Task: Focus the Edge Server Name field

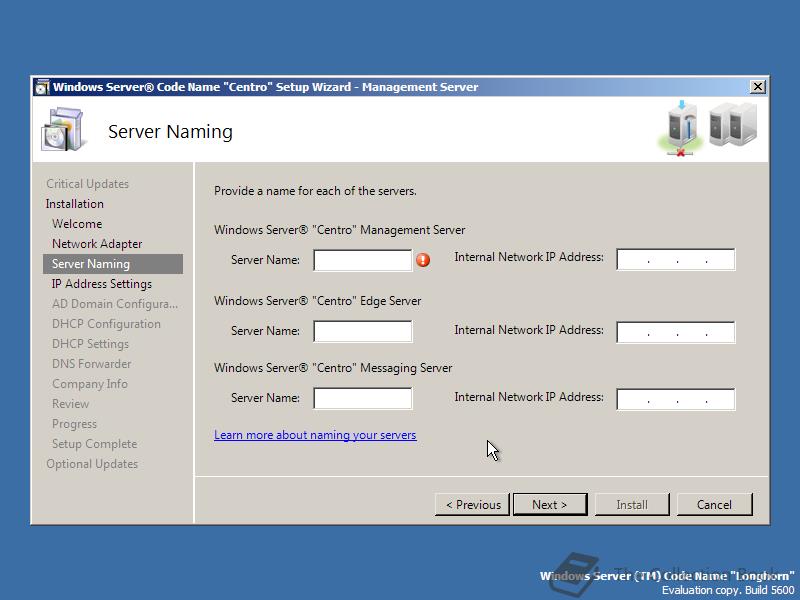Action: [x=363, y=331]
